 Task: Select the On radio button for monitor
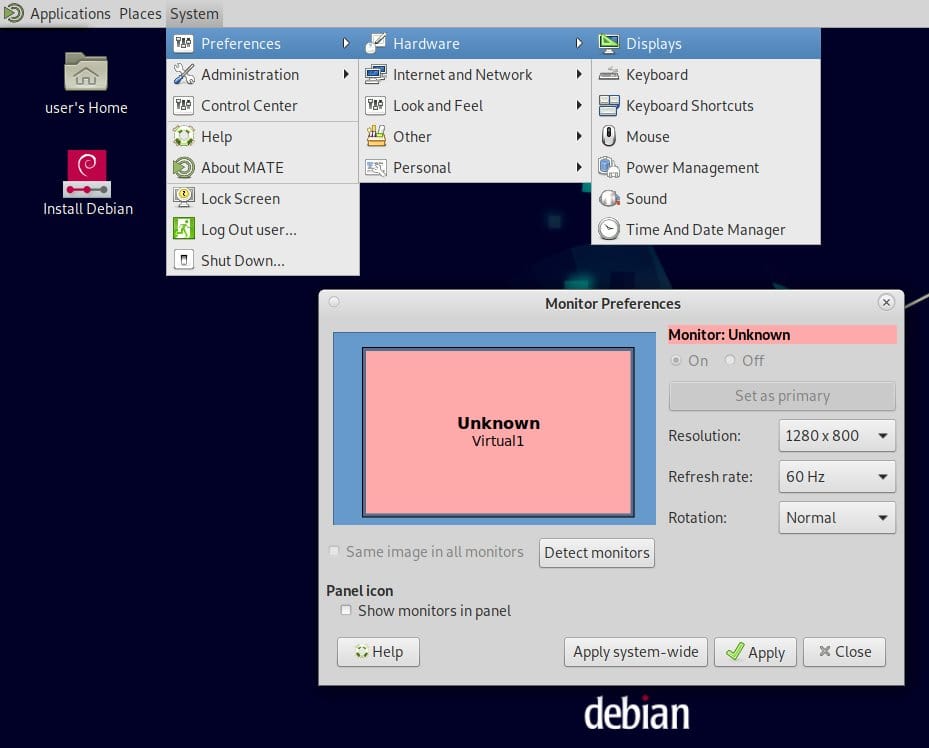pos(677,361)
